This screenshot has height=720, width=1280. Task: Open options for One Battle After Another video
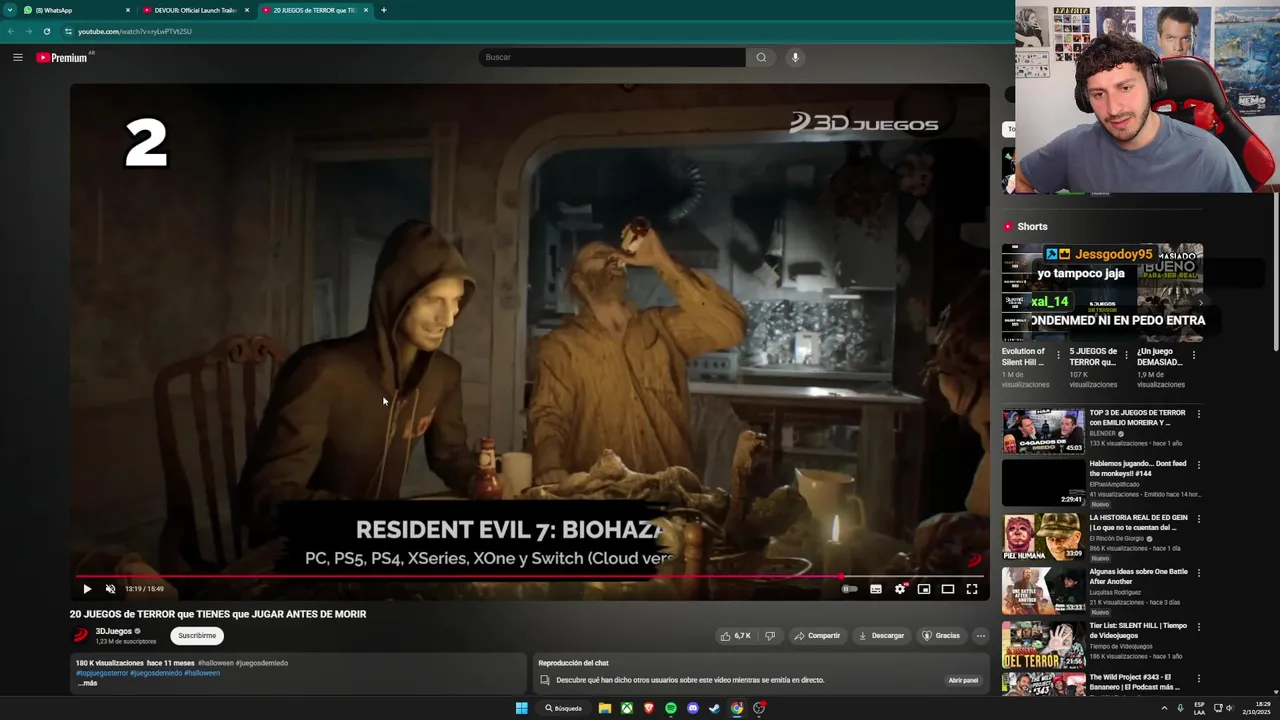tap(1199, 573)
